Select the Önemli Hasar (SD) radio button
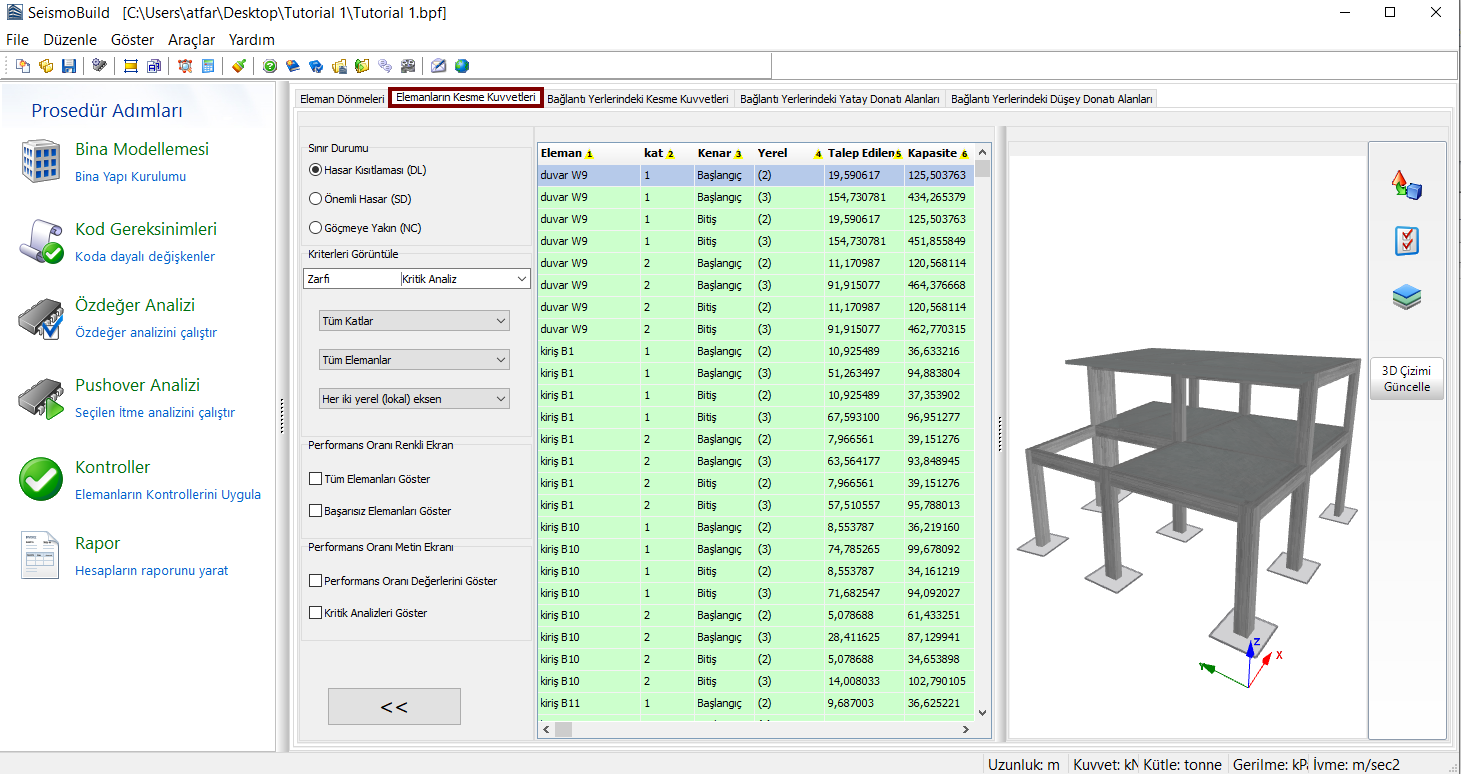The image size is (1461, 774). tap(316, 199)
